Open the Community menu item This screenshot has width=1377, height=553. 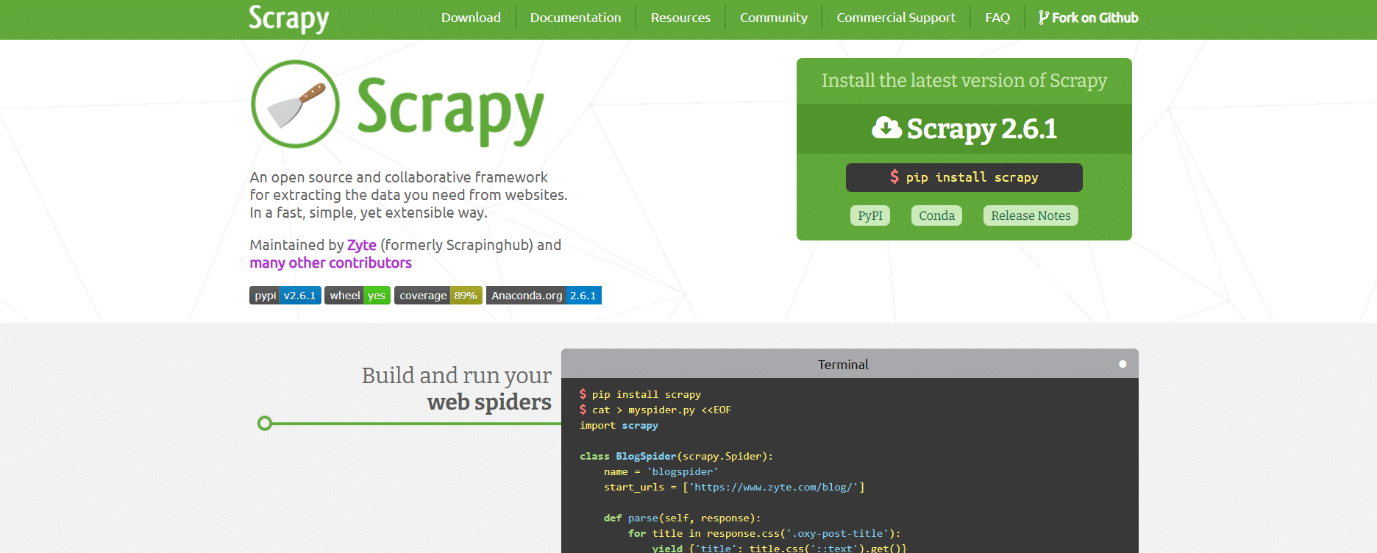tap(774, 18)
